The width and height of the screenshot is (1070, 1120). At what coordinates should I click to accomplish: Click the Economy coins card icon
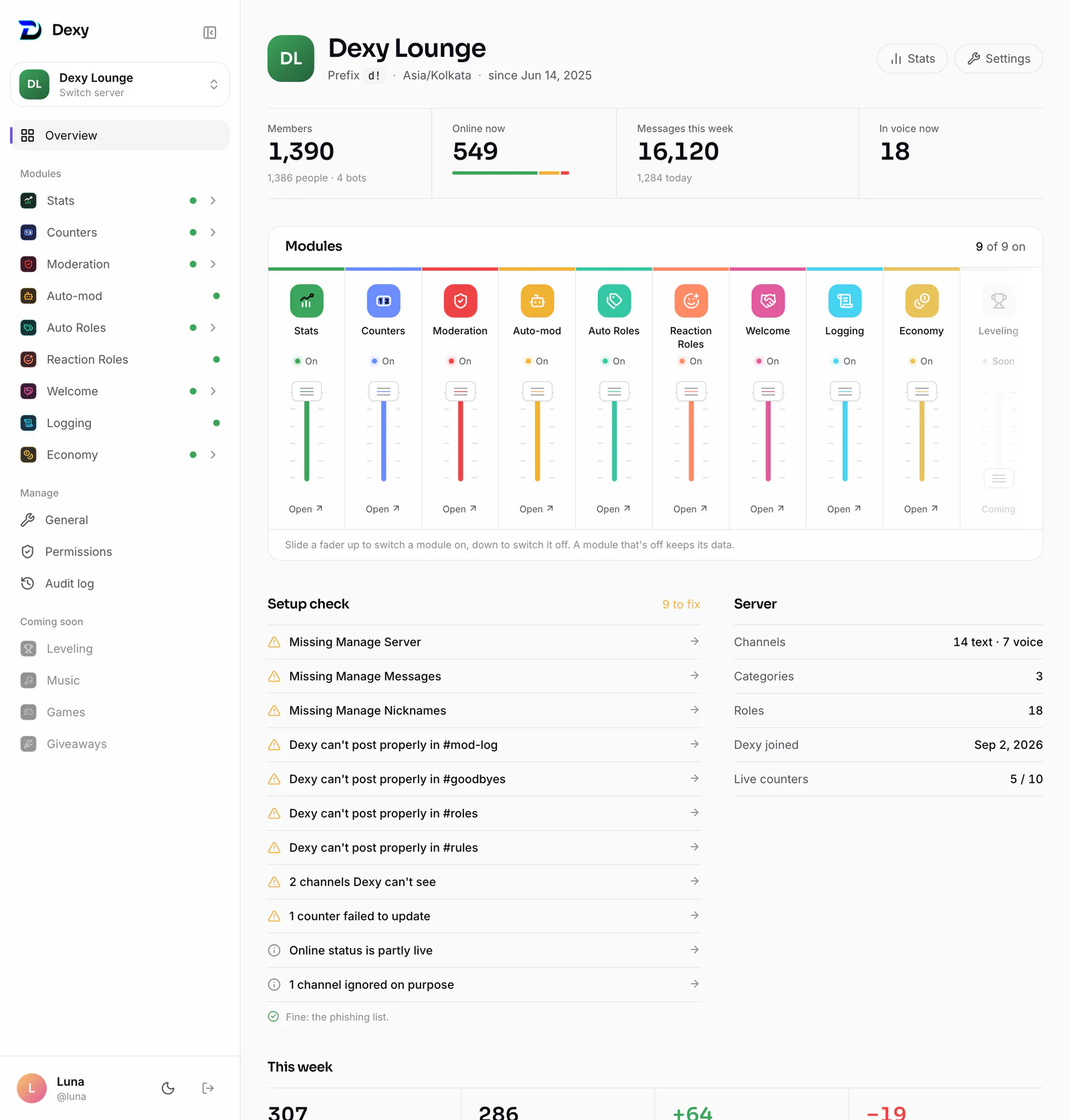click(x=922, y=301)
